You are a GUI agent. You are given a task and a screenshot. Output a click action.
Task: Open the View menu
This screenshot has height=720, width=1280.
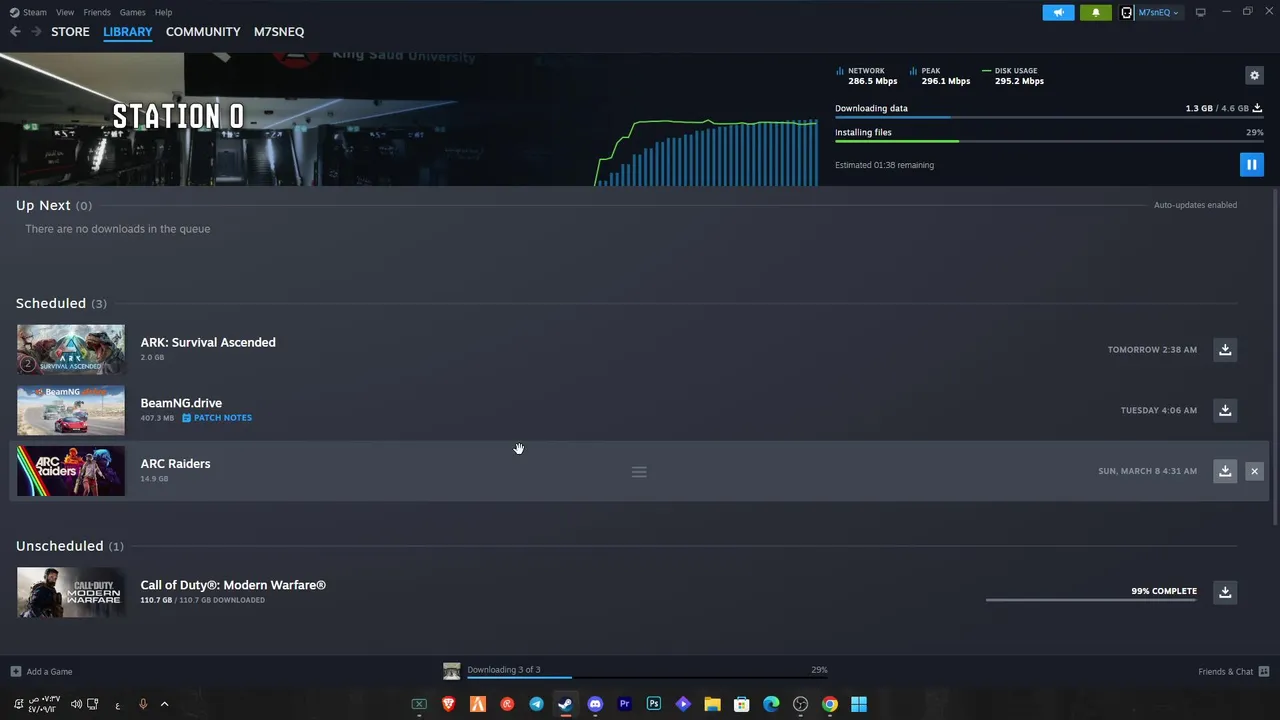click(65, 12)
